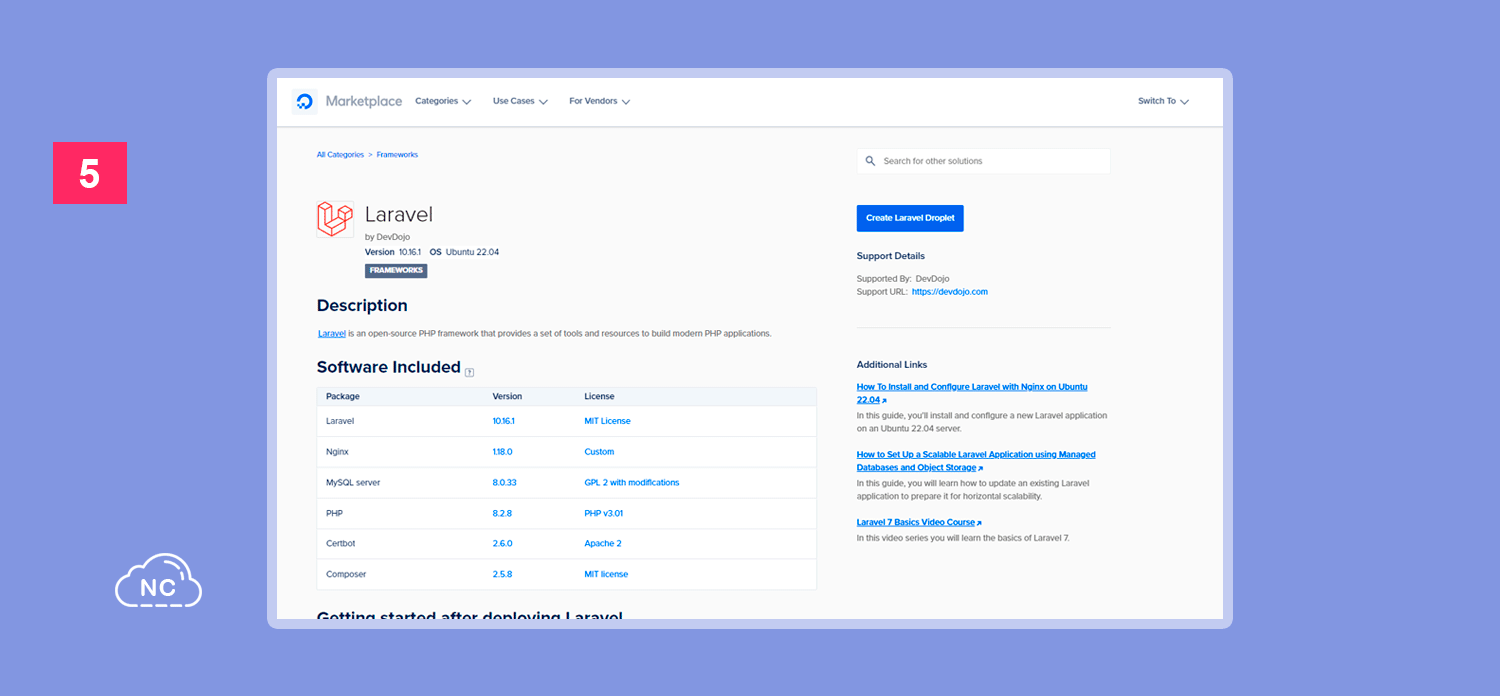Click PHP version 8.2.8

(x=502, y=513)
